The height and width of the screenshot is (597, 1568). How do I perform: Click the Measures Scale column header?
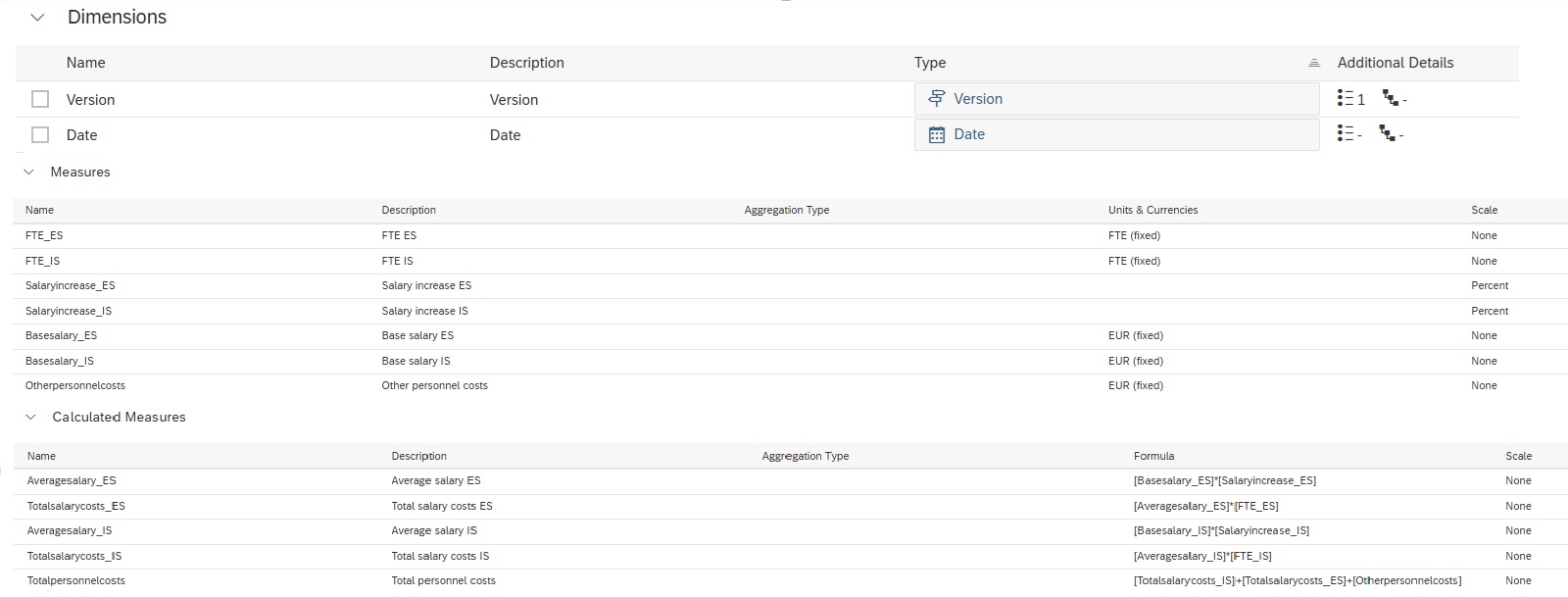coord(1484,210)
